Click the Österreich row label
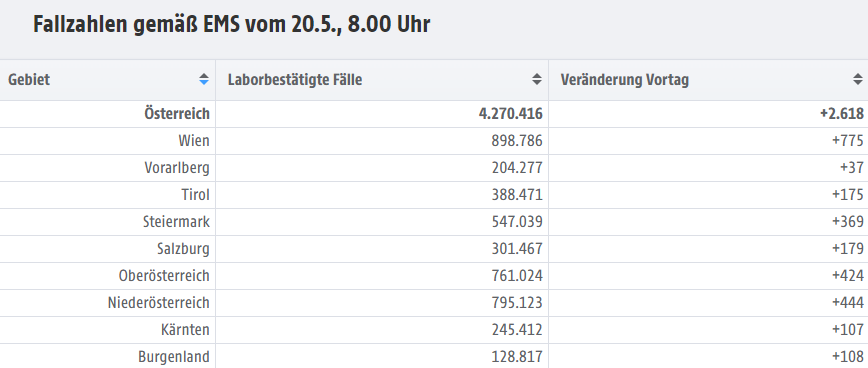 (x=177, y=113)
